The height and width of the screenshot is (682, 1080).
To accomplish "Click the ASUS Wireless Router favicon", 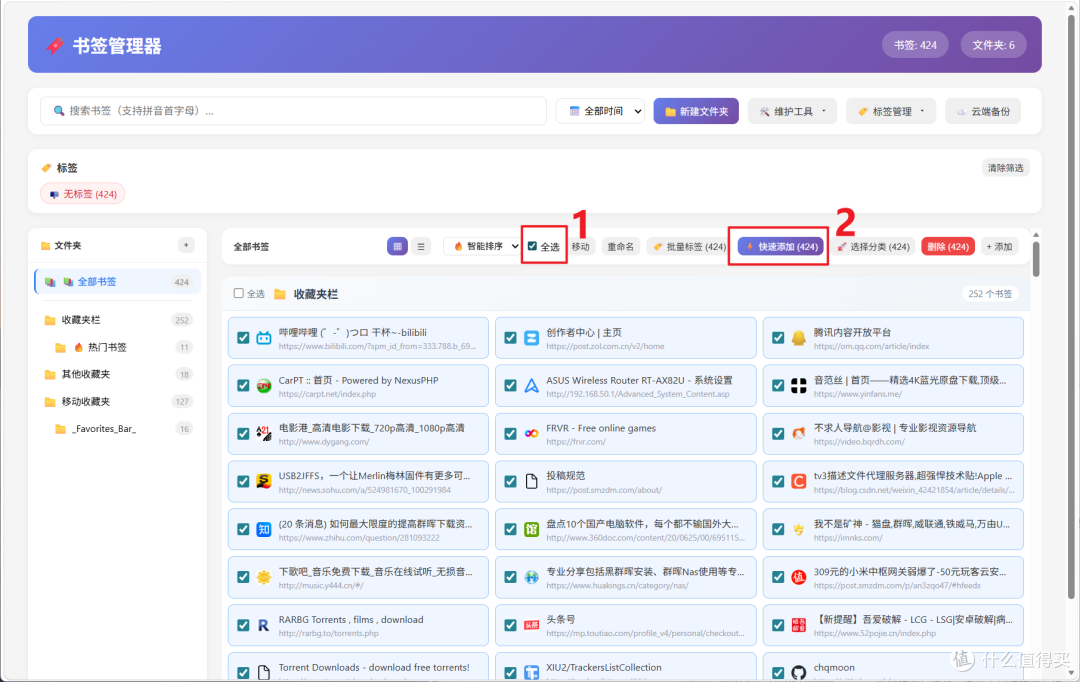I will 531,386.
